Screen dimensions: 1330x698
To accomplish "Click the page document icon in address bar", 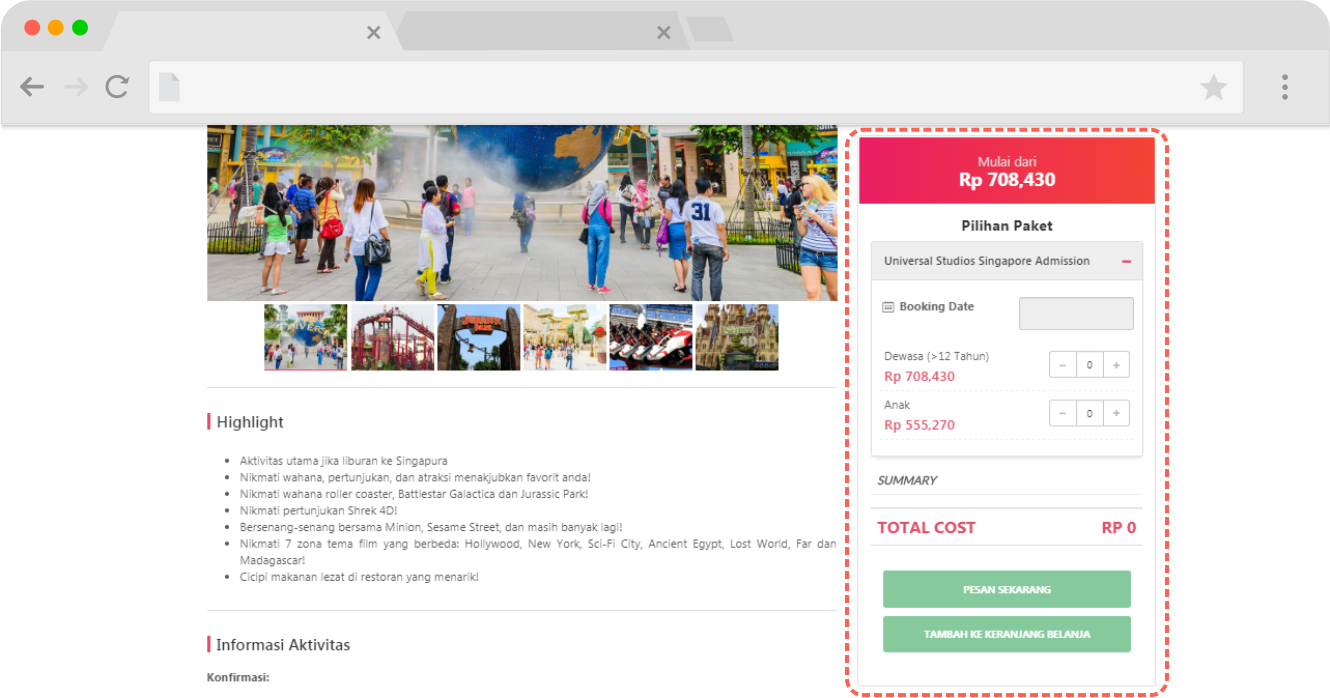I will 169,87.
